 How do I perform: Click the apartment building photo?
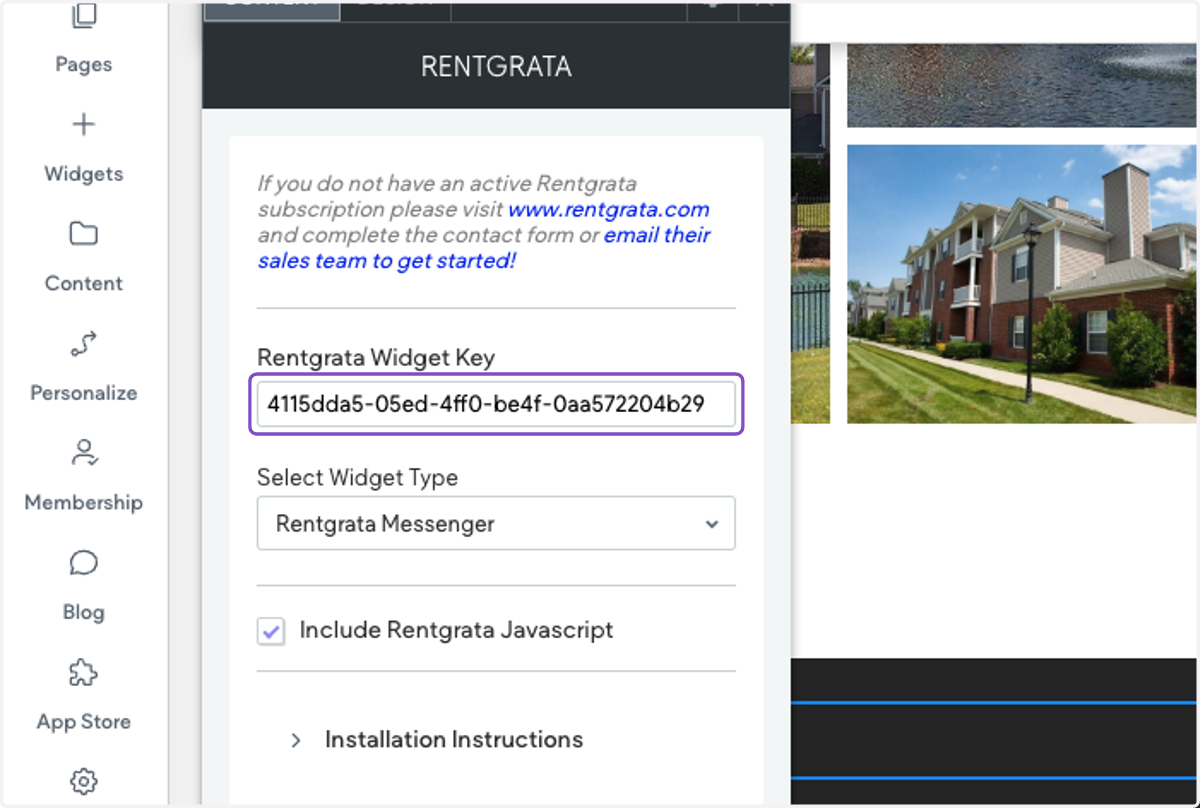coord(1021,284)
